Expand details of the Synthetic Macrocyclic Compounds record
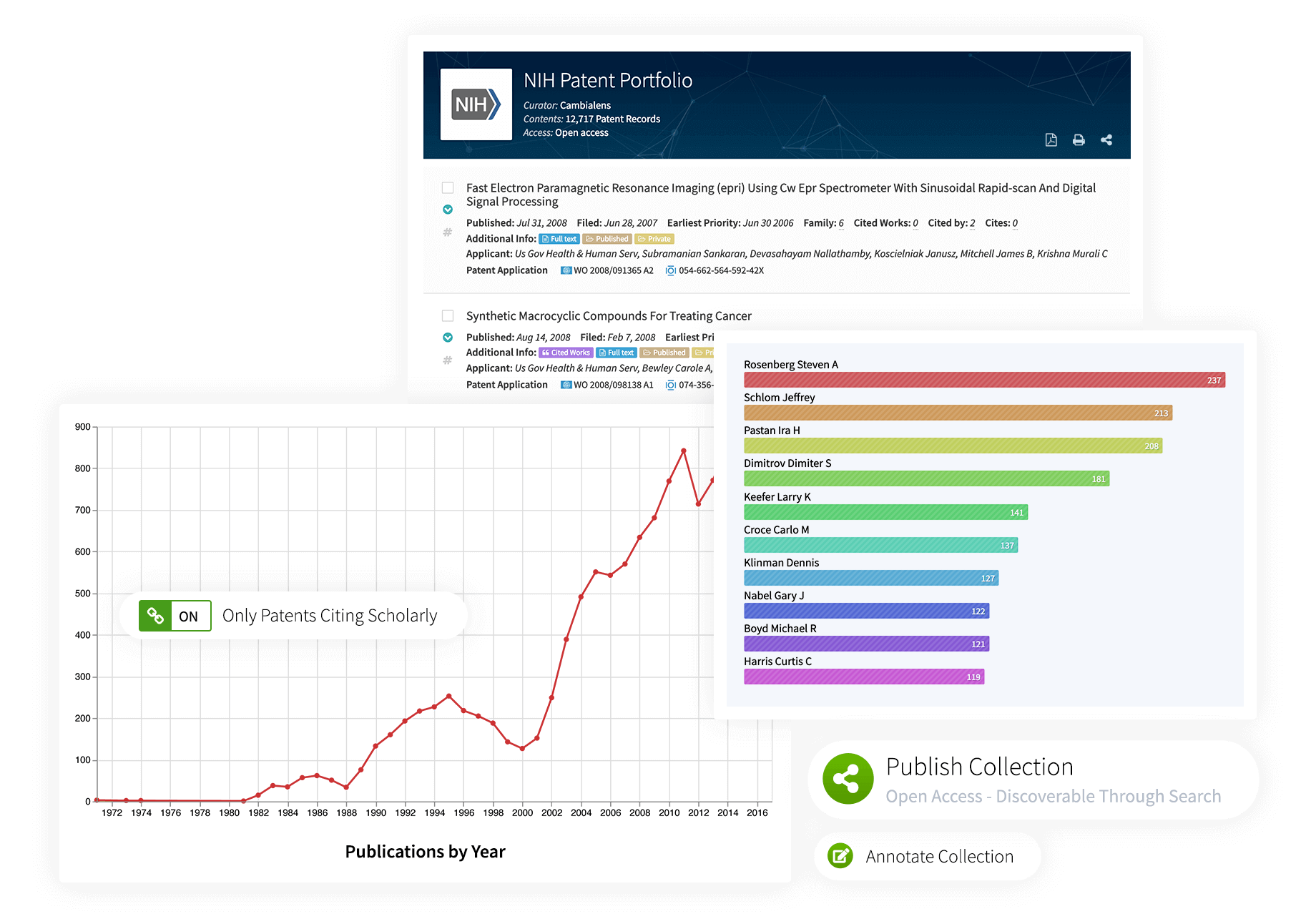The image size is (1316, 919). 448,338
